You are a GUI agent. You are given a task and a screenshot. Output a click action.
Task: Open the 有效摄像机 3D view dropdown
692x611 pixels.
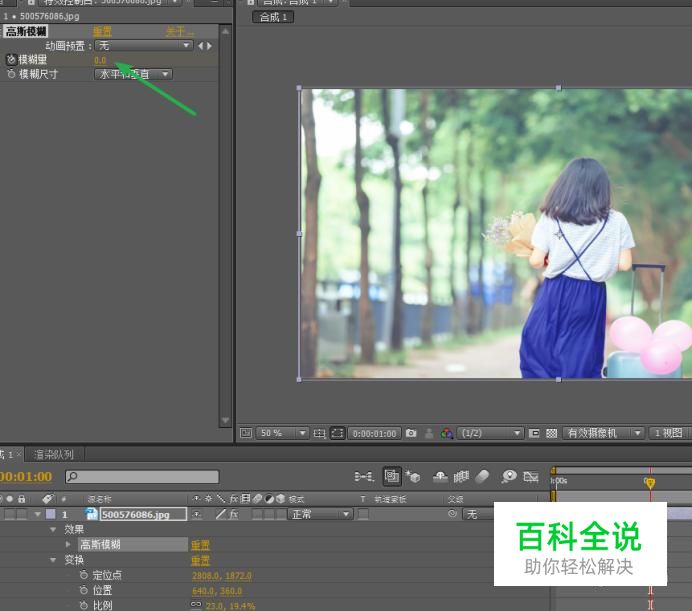pos(603,434)
